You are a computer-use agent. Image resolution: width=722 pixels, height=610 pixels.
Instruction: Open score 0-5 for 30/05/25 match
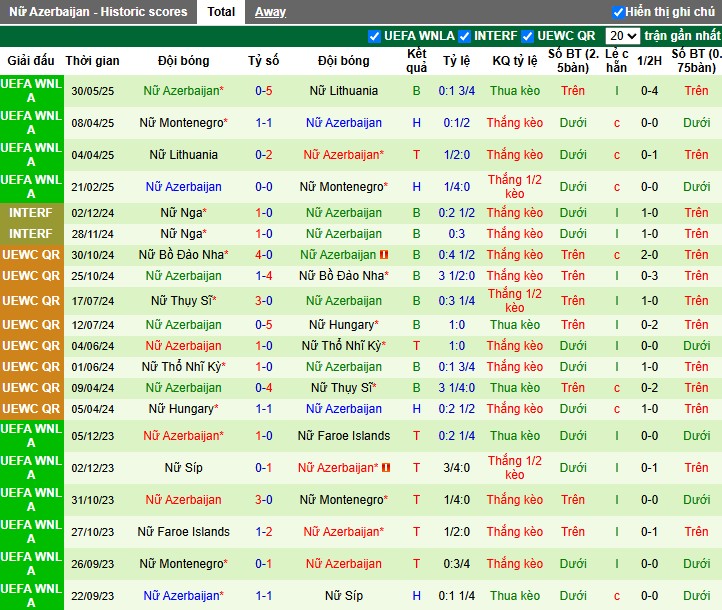[x=264, y=91]
